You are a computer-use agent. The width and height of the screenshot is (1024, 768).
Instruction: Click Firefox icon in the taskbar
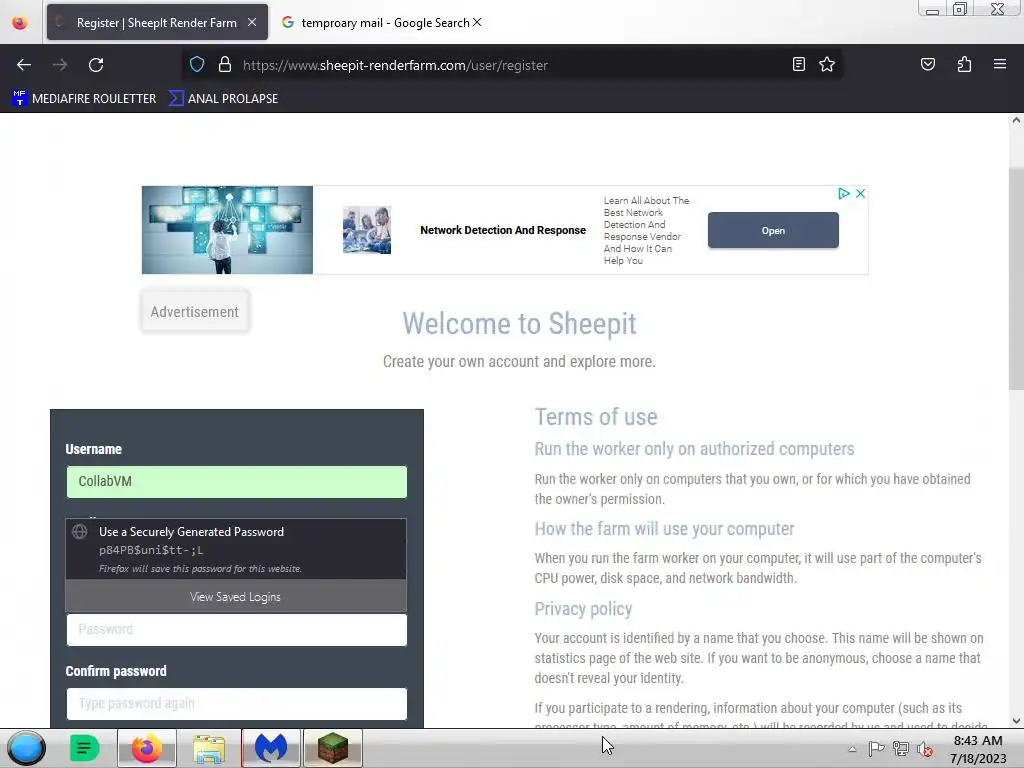pyautogui.click(x=147, y=748)
